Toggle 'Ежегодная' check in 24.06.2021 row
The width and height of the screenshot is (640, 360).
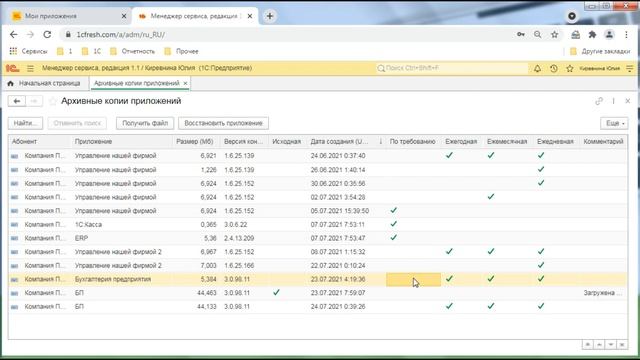pos(449,156)
